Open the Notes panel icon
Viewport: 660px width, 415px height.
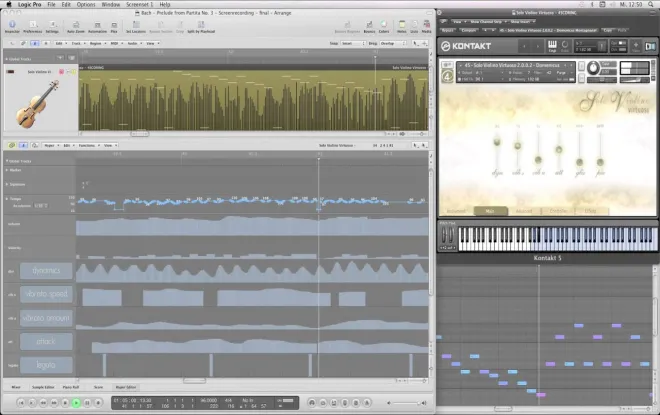pos(402,25)
